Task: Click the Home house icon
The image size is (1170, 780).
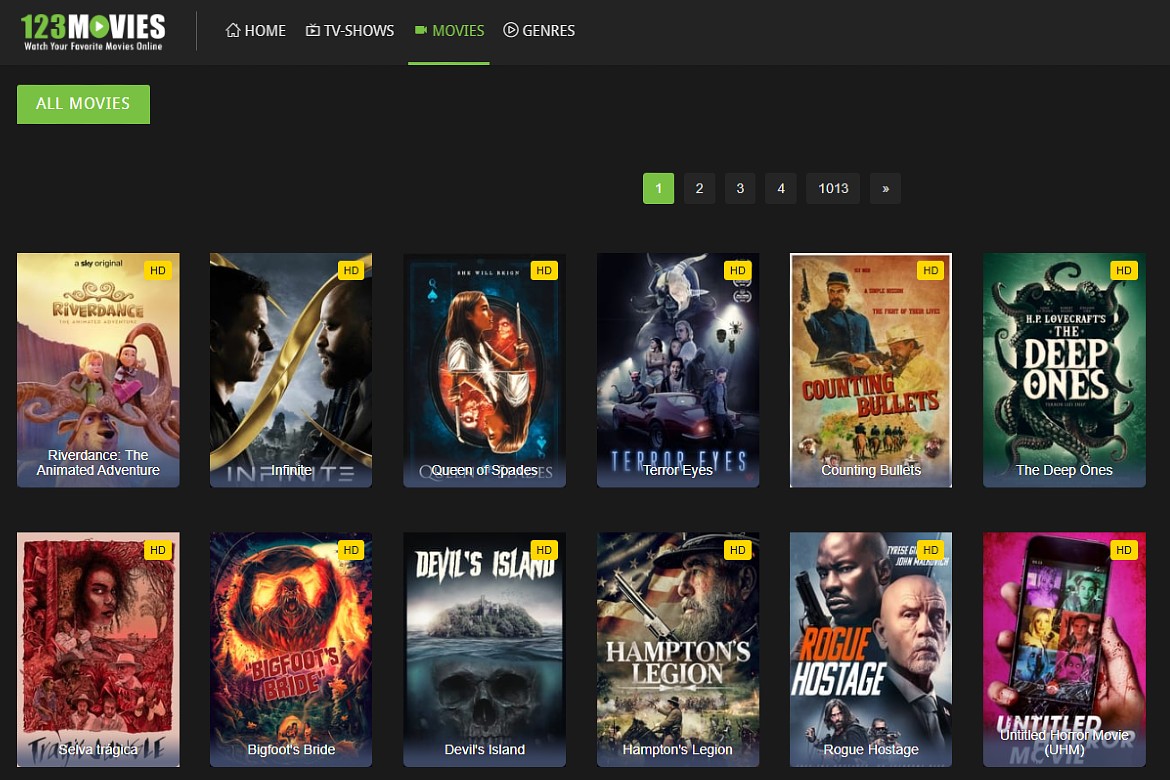Action: coord(233,31)
